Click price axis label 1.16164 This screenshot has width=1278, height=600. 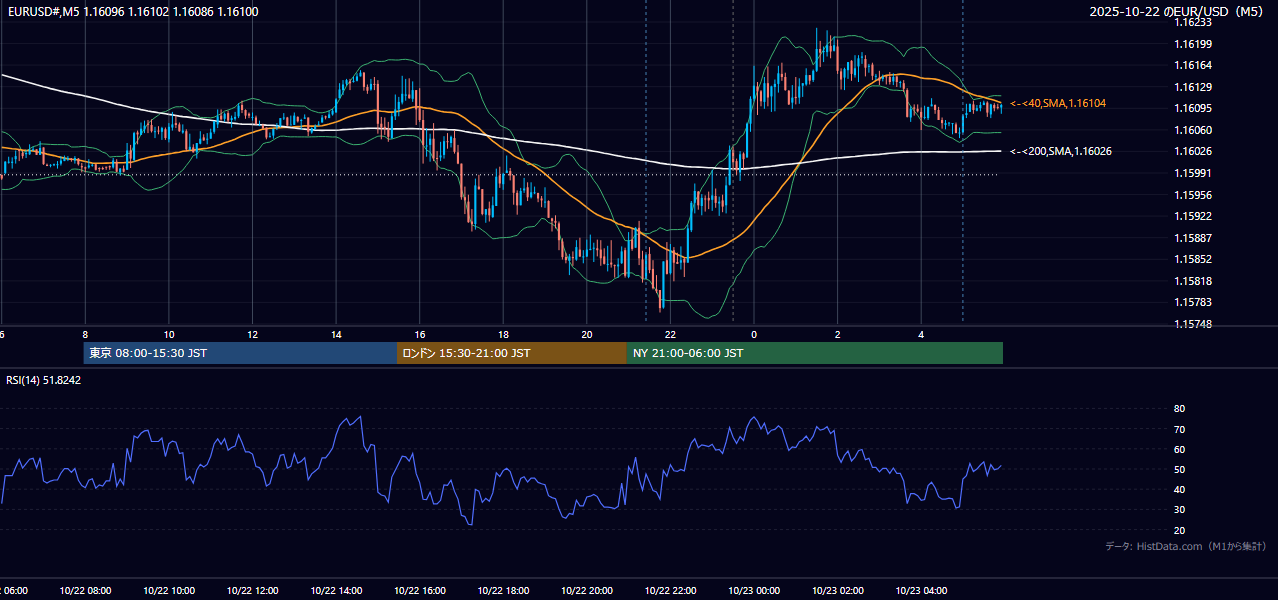pyautogui.click(x=1192, y=65)
